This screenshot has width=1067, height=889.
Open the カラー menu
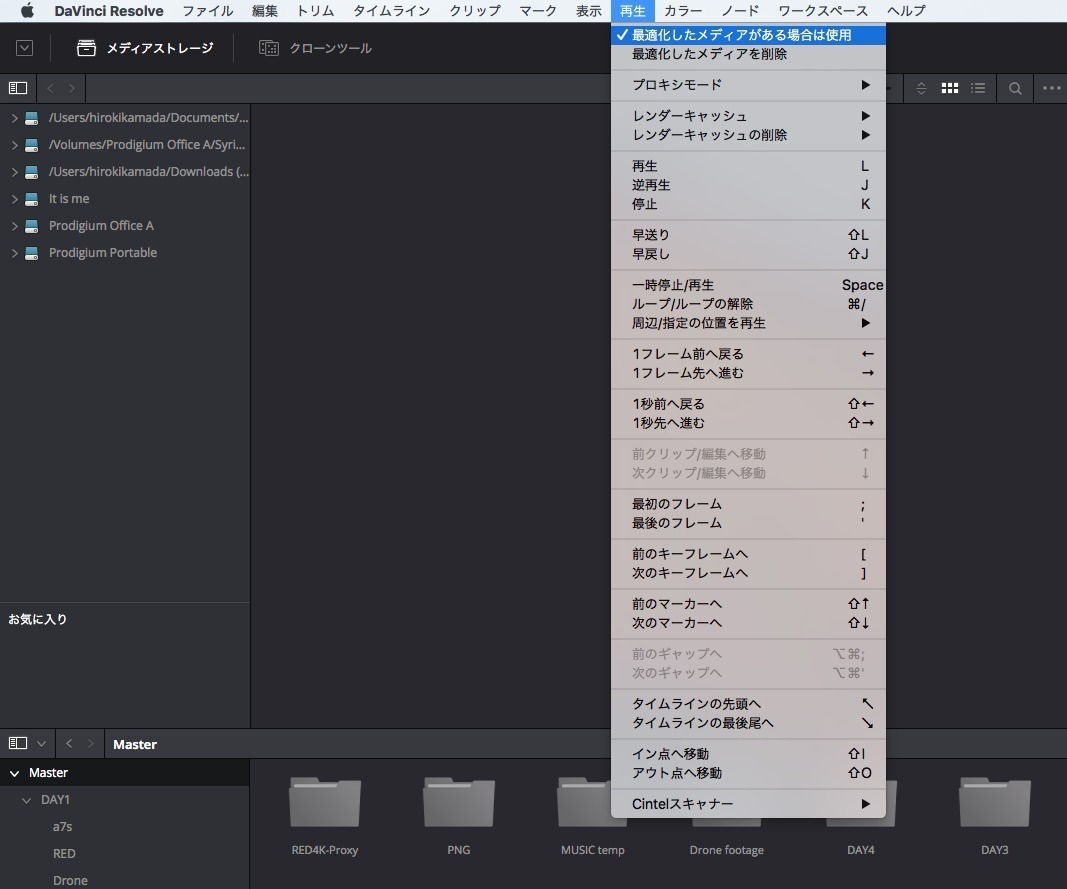683,11
